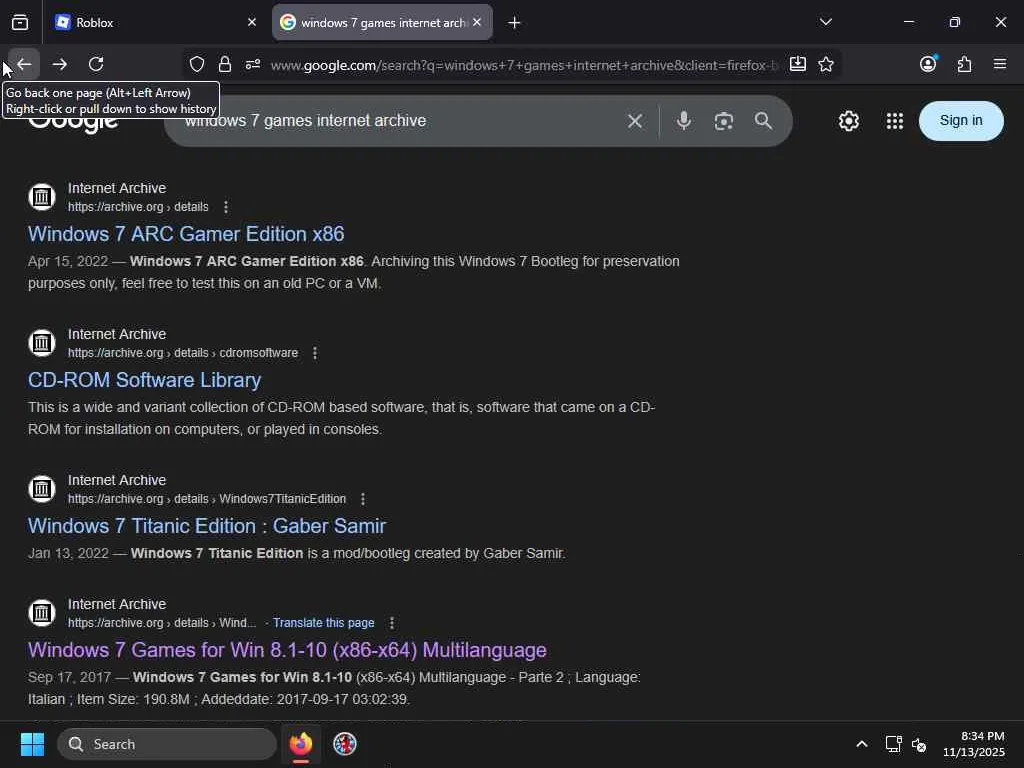1024x768 pixels.
Task: Click the install/download page icon in address bar
Action: click(x=797, y=64)
